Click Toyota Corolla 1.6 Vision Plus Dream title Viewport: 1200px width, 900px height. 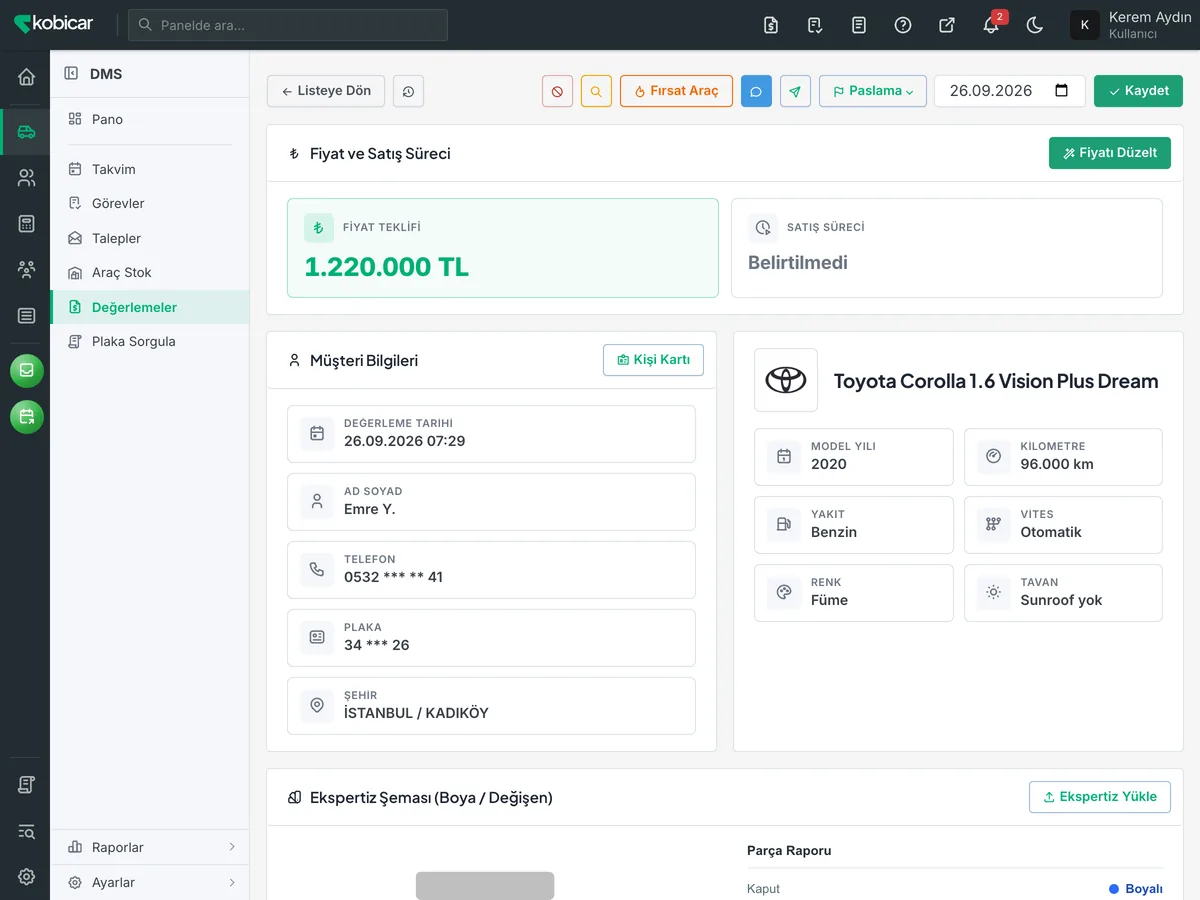pos(996,381)
